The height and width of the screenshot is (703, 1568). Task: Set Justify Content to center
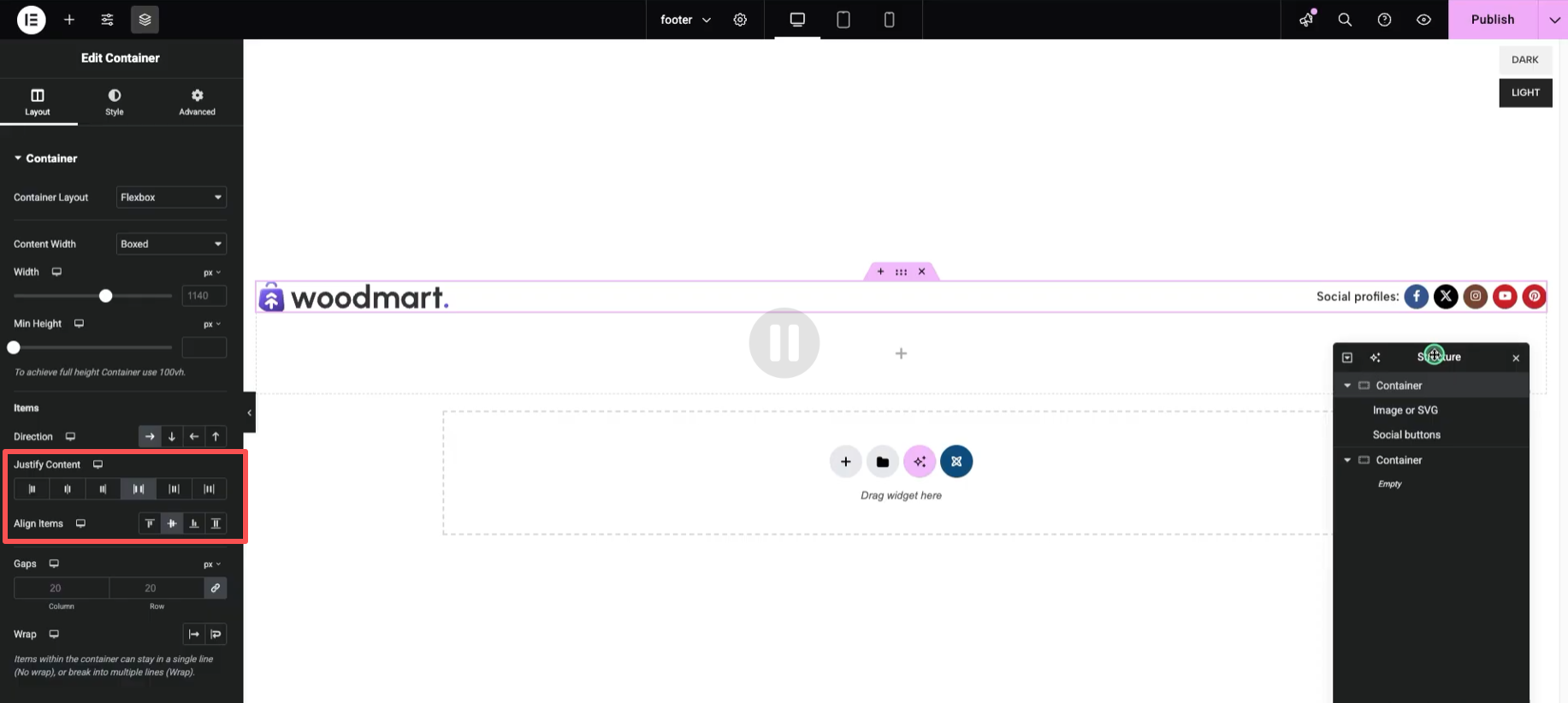(x=68, y=489)
